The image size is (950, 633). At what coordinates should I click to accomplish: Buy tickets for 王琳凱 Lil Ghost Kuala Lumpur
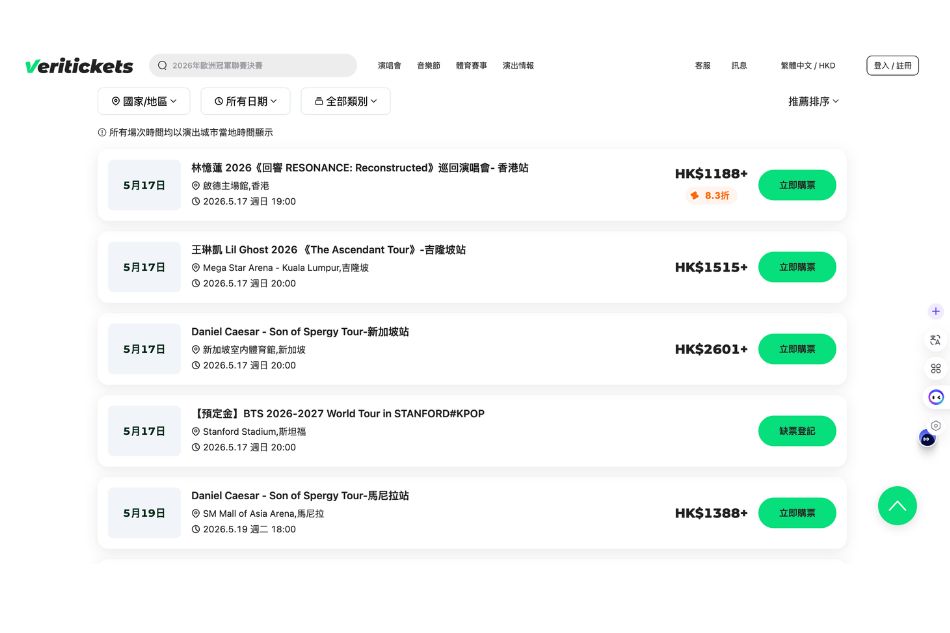pyautogui.click(x=797, y=267)
